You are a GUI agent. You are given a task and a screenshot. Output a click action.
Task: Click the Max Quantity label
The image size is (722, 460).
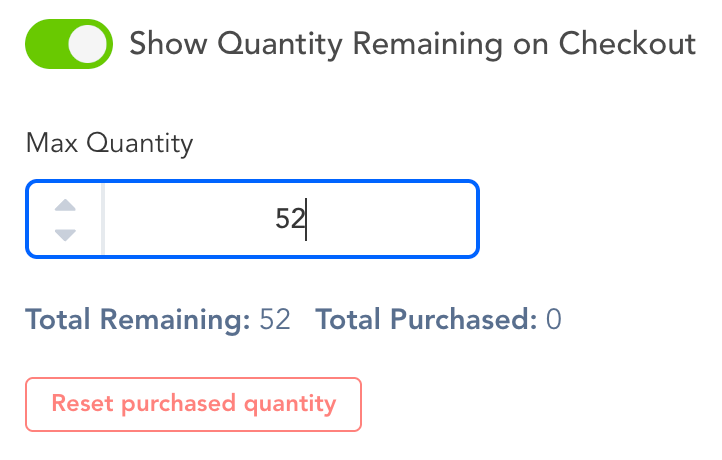pyautogui.click(x=109, y=143)
